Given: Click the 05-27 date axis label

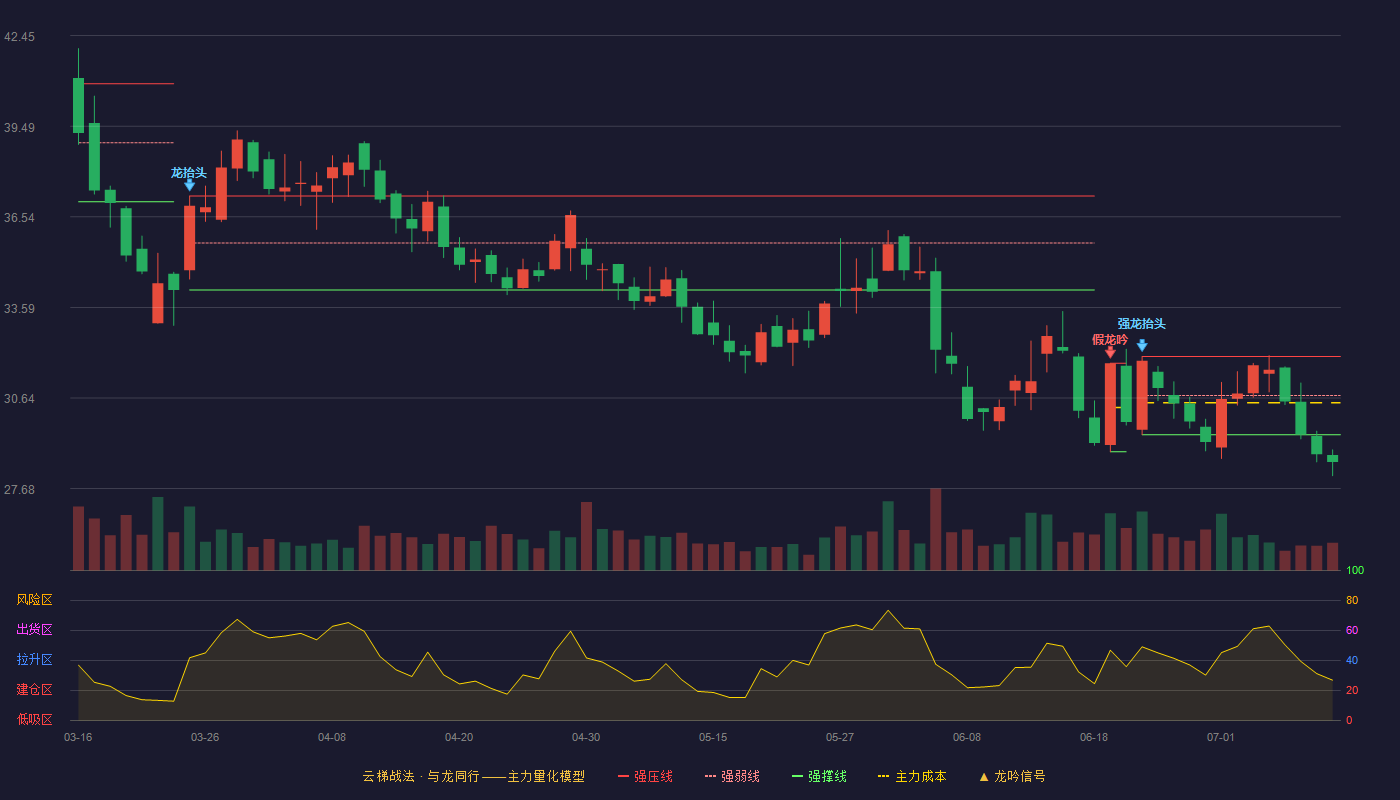Looking at the screenshot, I should (840, 737).
